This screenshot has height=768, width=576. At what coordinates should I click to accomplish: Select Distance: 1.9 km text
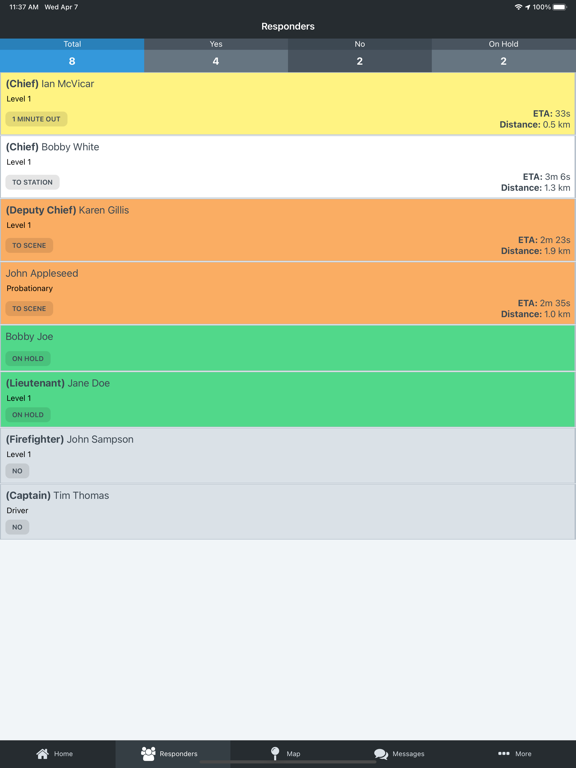point(536,251)
